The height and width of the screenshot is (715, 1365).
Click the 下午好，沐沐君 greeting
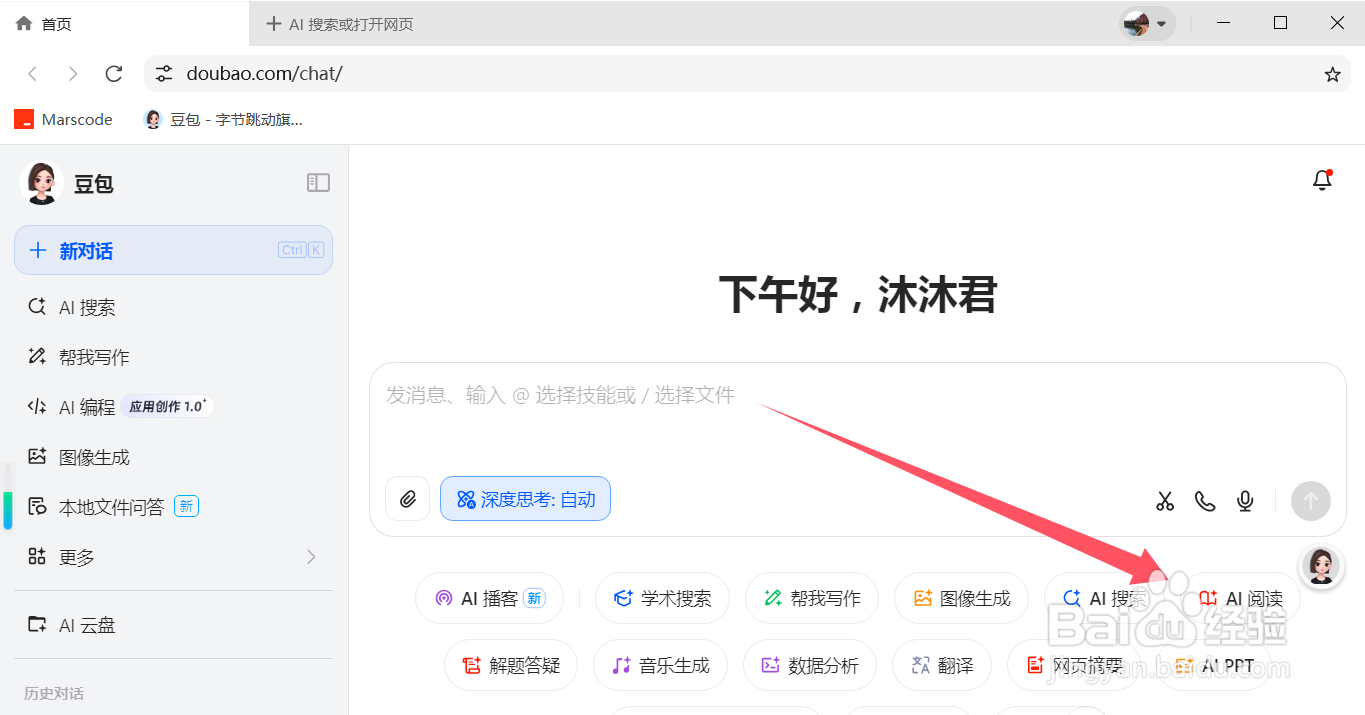click(858, 295)
